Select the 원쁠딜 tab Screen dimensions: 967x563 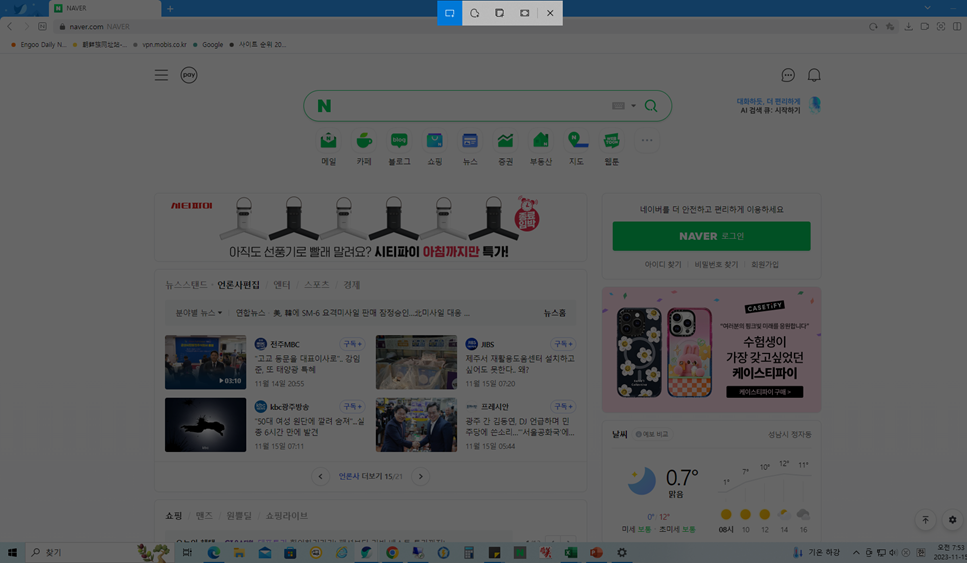(239, 516)
